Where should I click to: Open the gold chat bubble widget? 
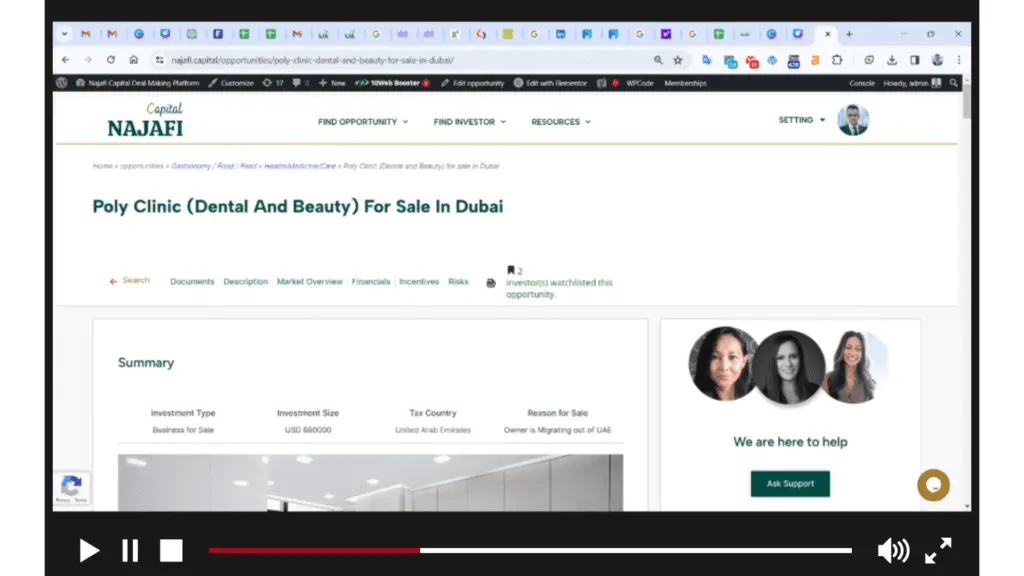[x=933, y=485]
